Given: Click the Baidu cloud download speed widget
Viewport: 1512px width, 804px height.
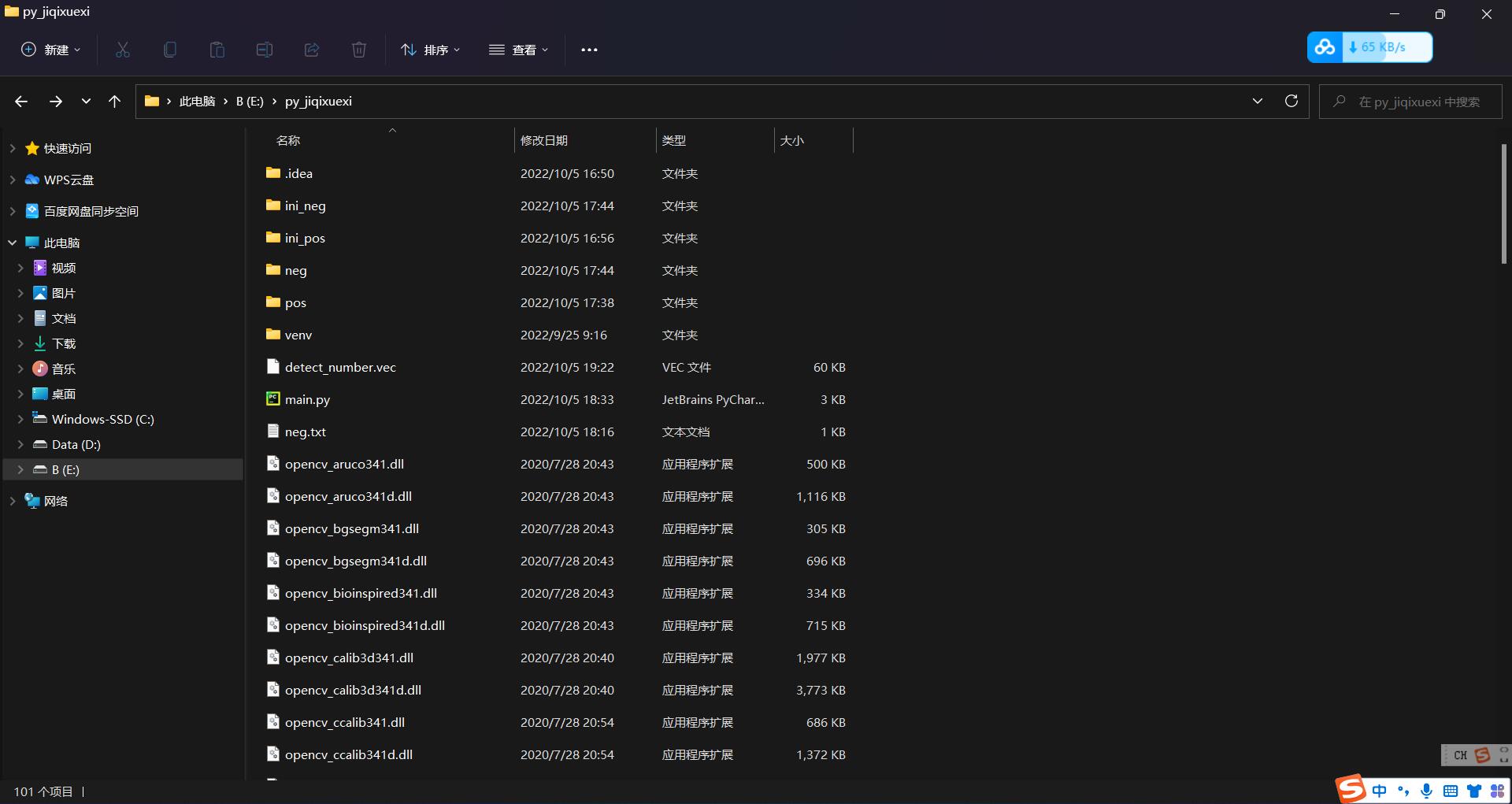Looking at the screenshot, I should [1369, 47].
